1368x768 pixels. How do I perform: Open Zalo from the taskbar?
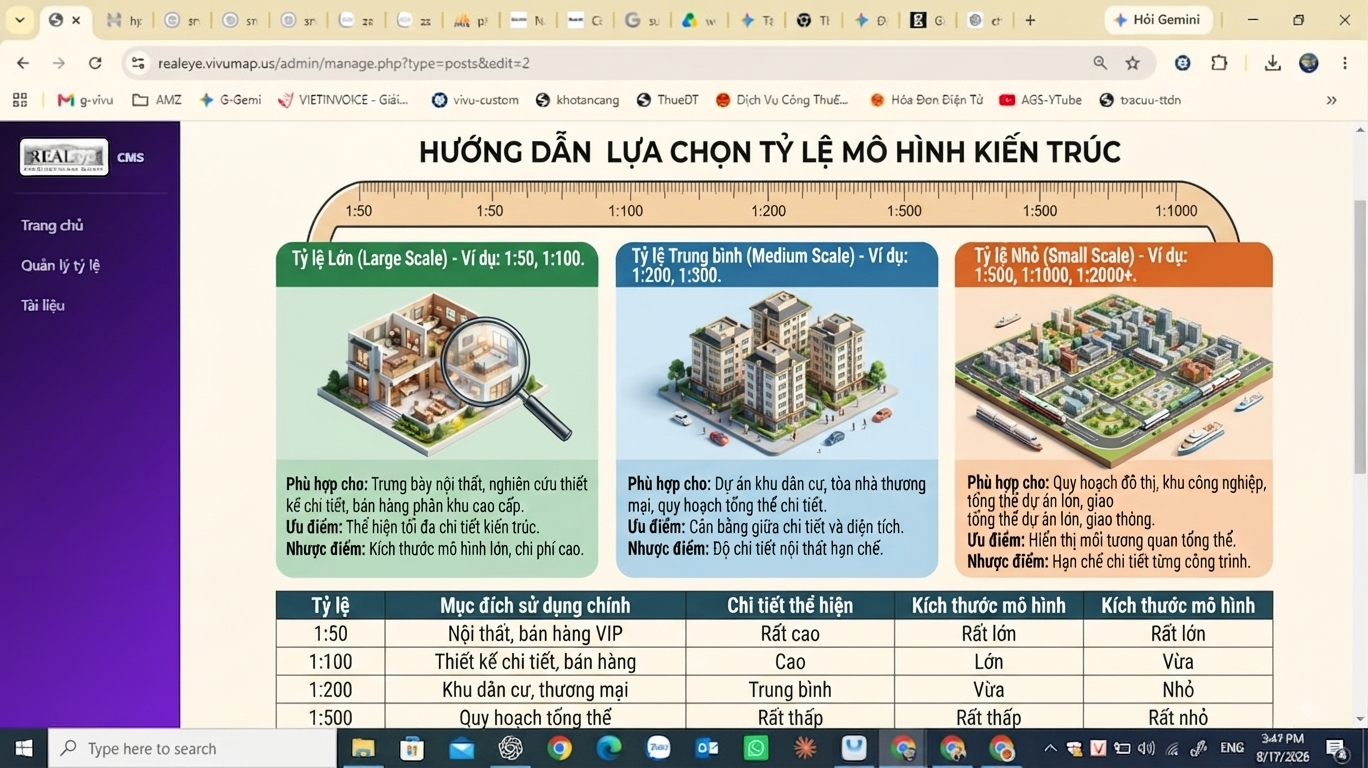tap(658, 748)
